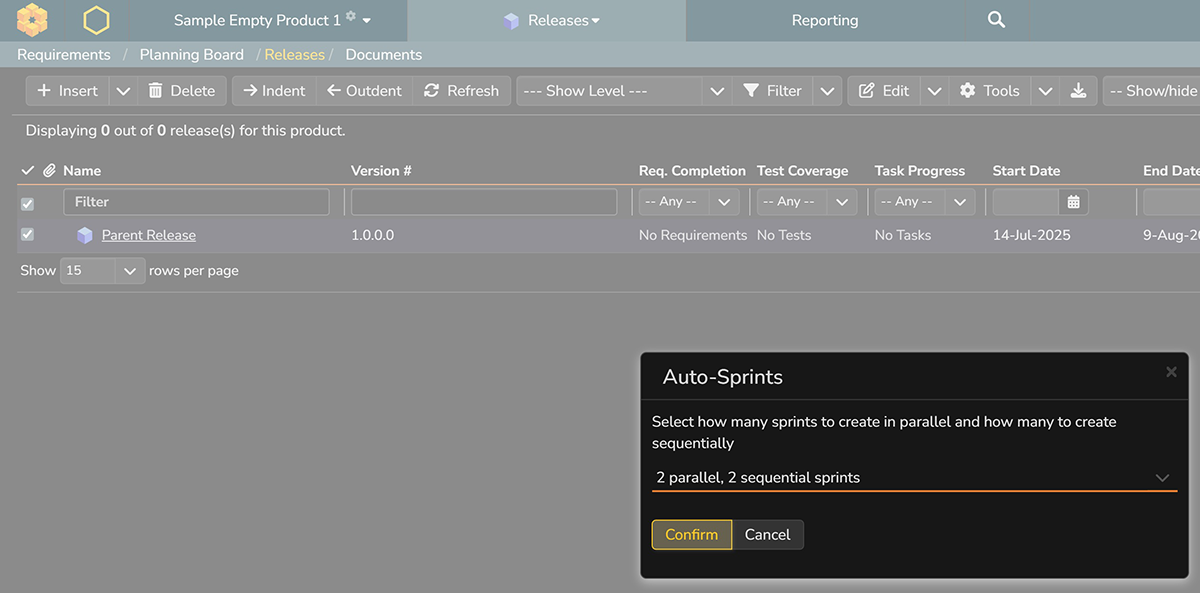Open the Tools gear menu
The width and height of the screenshot is (1200, 593).
click(x=989, y=90)
